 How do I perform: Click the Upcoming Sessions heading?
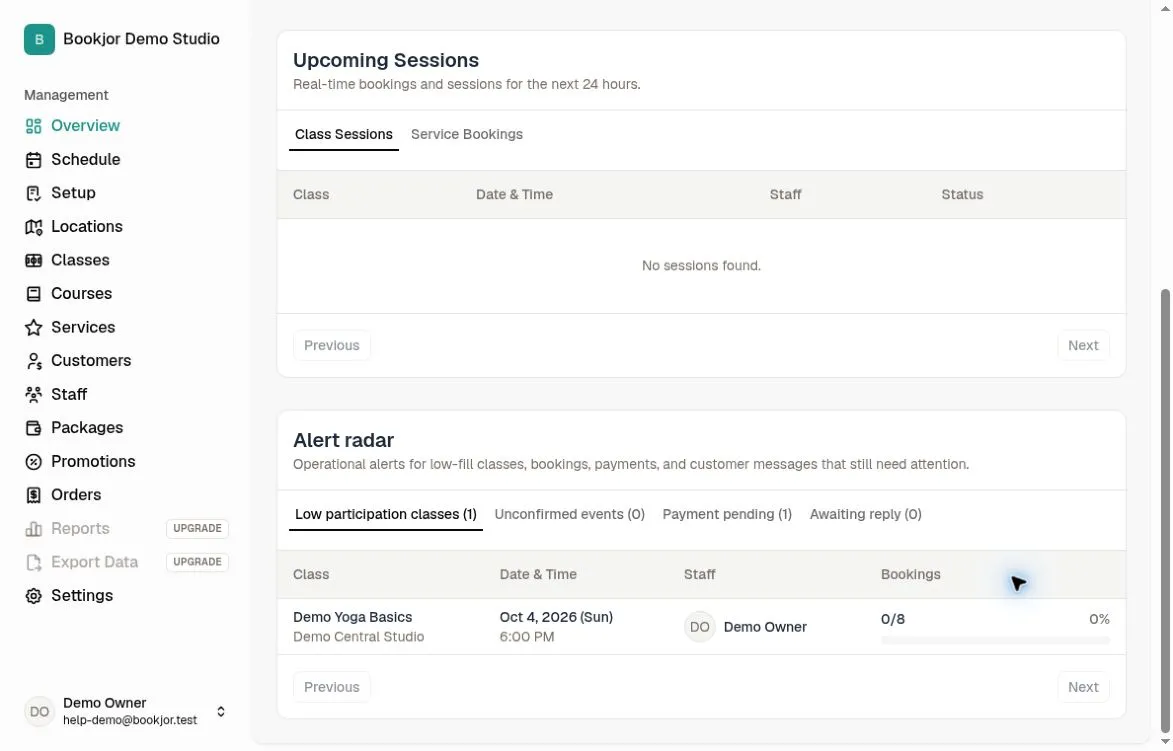pos(386,61)
